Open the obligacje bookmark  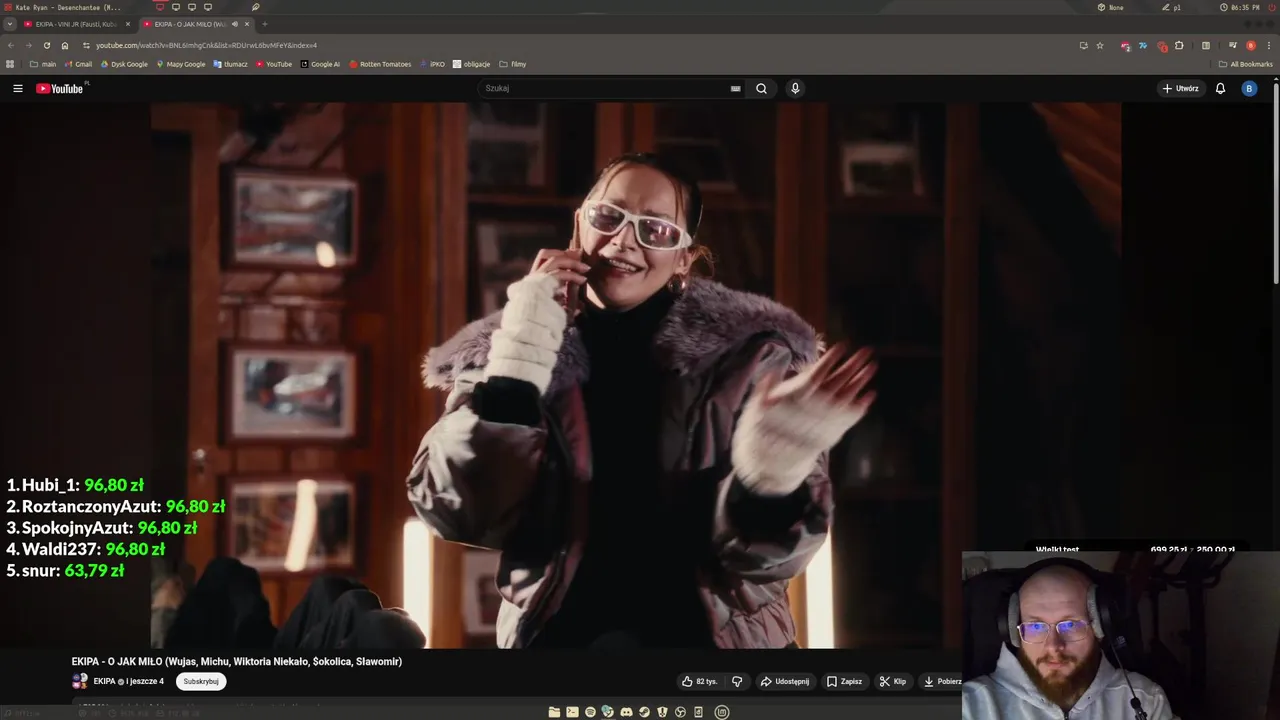click(x=471, y=64)
